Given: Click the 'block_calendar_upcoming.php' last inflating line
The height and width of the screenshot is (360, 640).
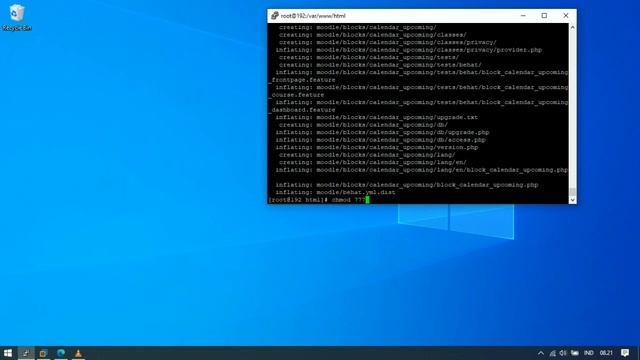Looking at the screenshot, I should [x=407, y=185].
